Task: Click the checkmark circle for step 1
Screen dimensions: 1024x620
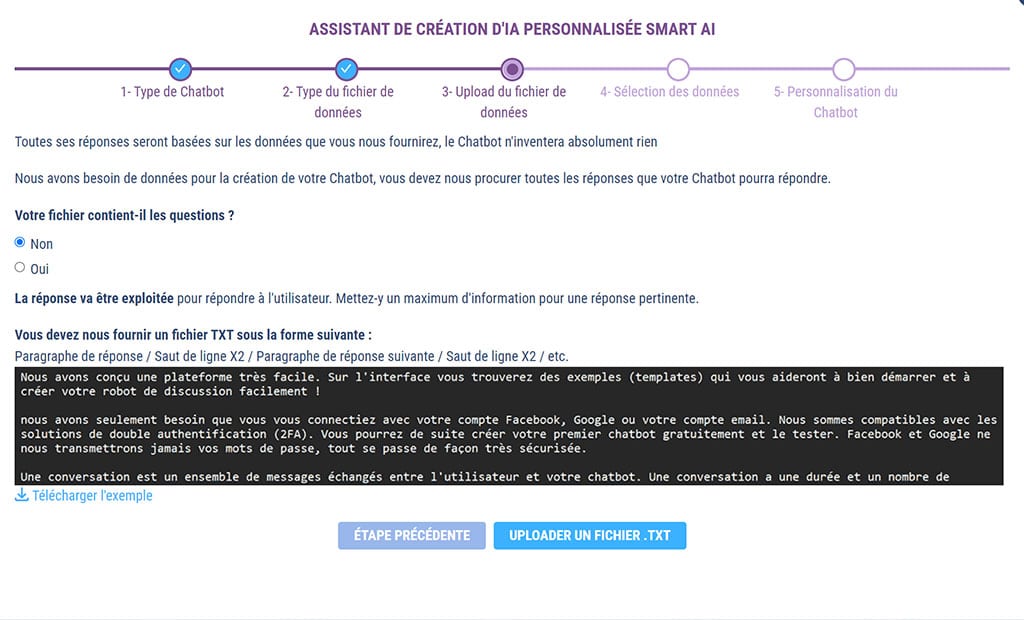Action: [x=180, y=69]
